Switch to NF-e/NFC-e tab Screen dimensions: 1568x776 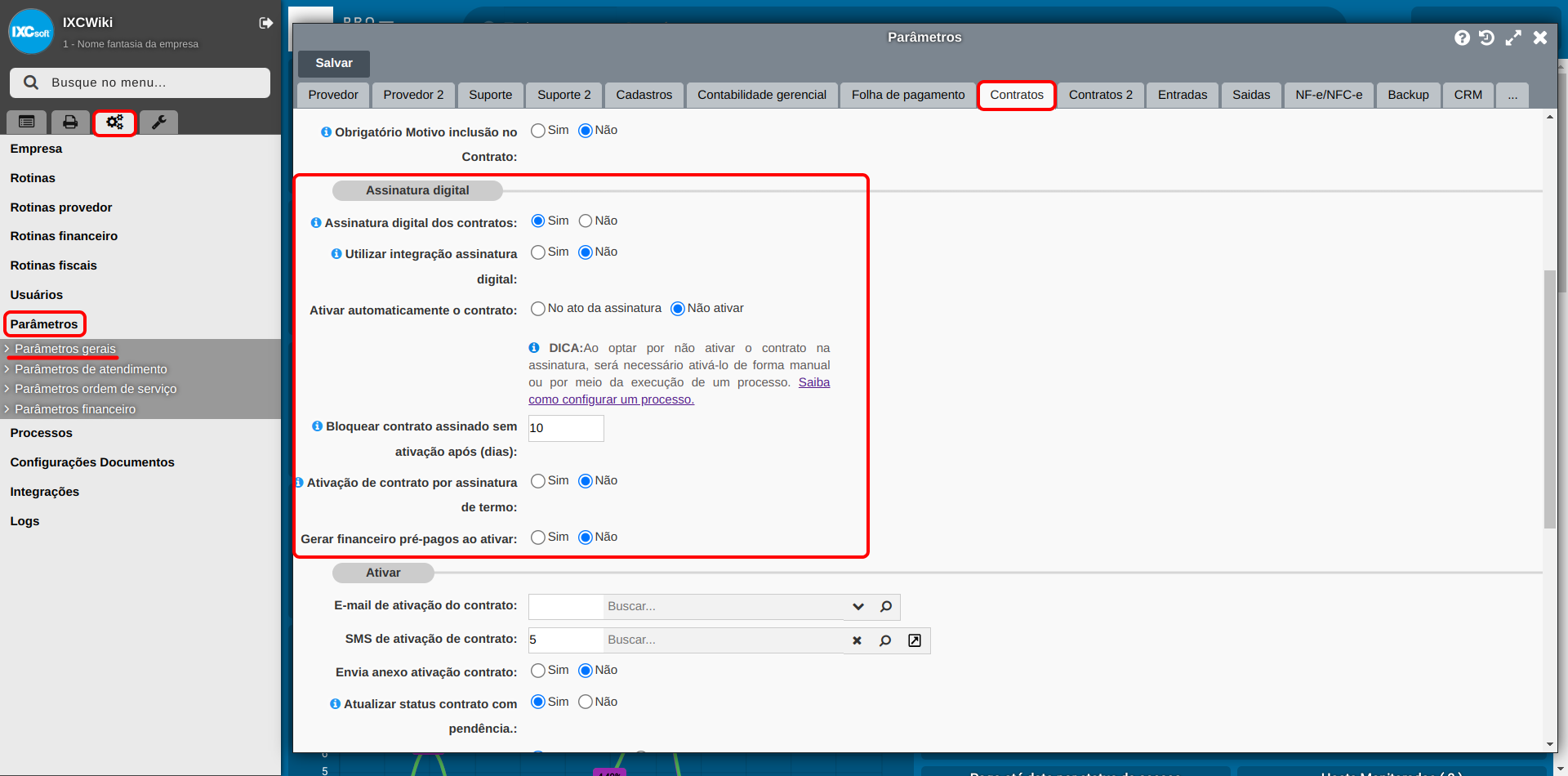(1329, 95)
